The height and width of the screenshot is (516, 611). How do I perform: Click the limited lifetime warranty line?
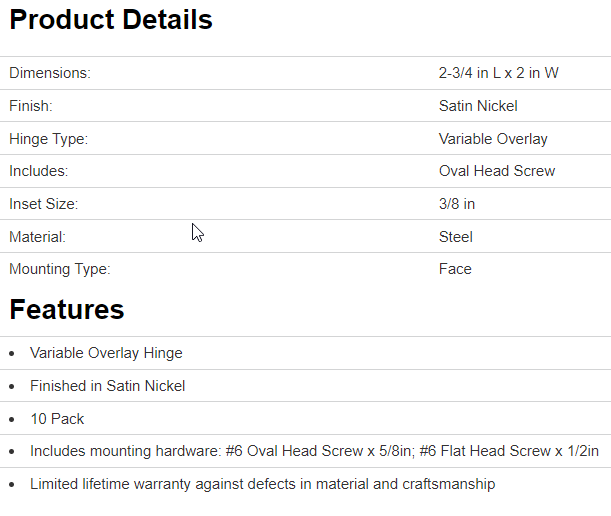tap(262, 484)
